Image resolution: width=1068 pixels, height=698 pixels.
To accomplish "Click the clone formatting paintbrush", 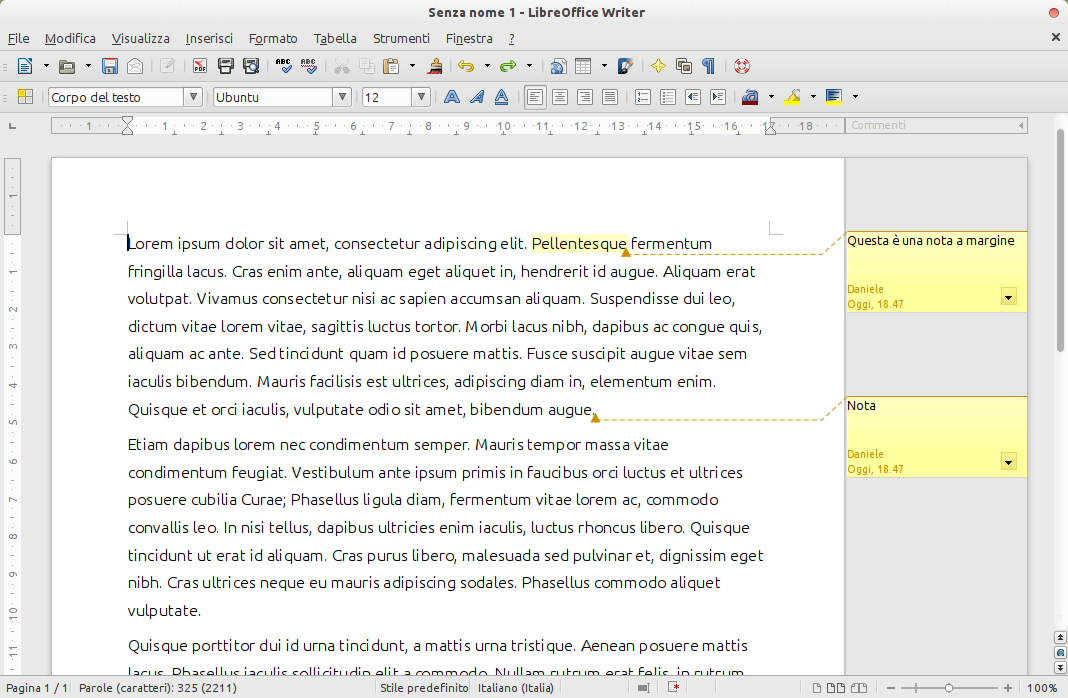I will click(435, 67).
